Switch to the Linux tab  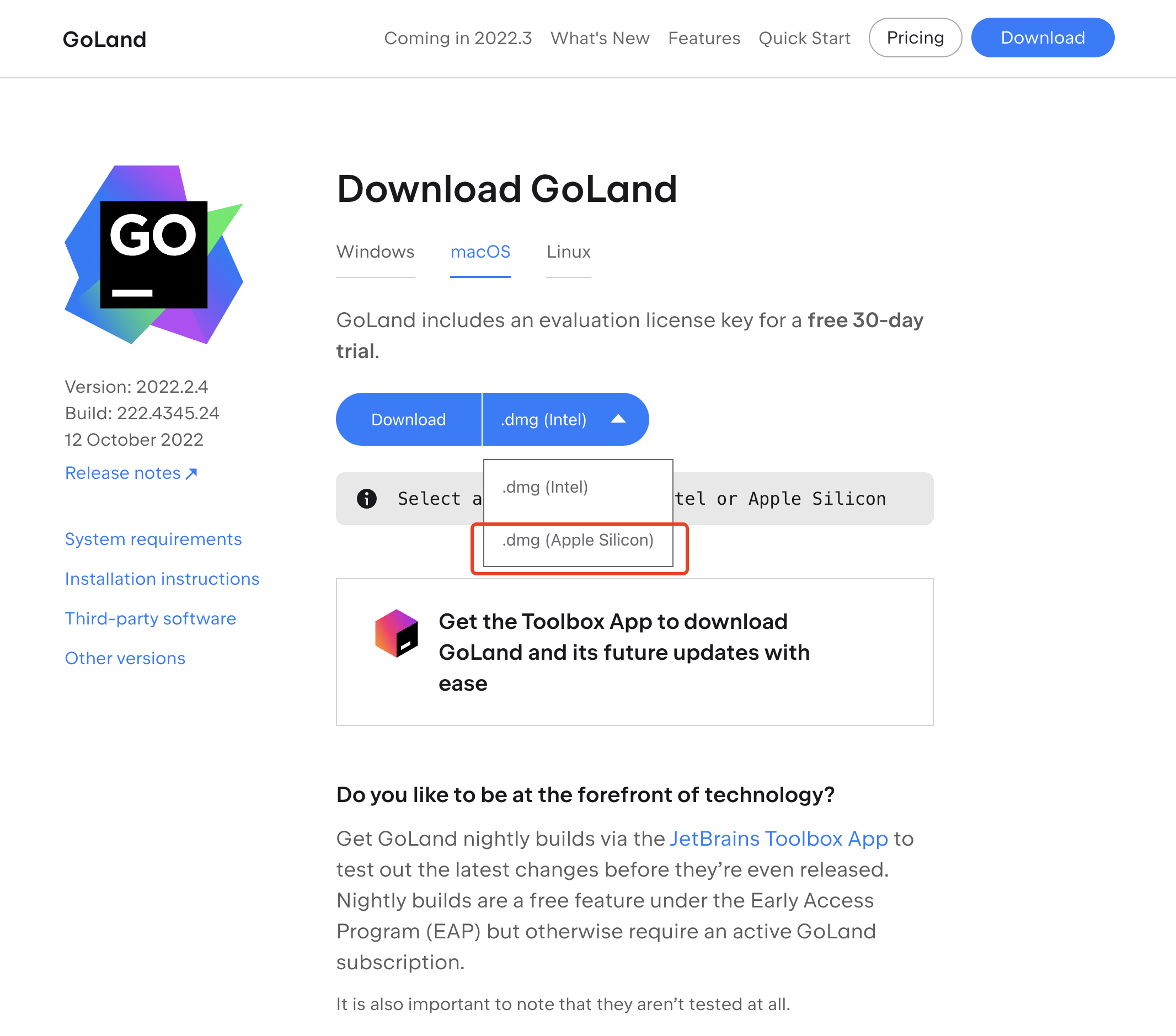tap(569, 252)
